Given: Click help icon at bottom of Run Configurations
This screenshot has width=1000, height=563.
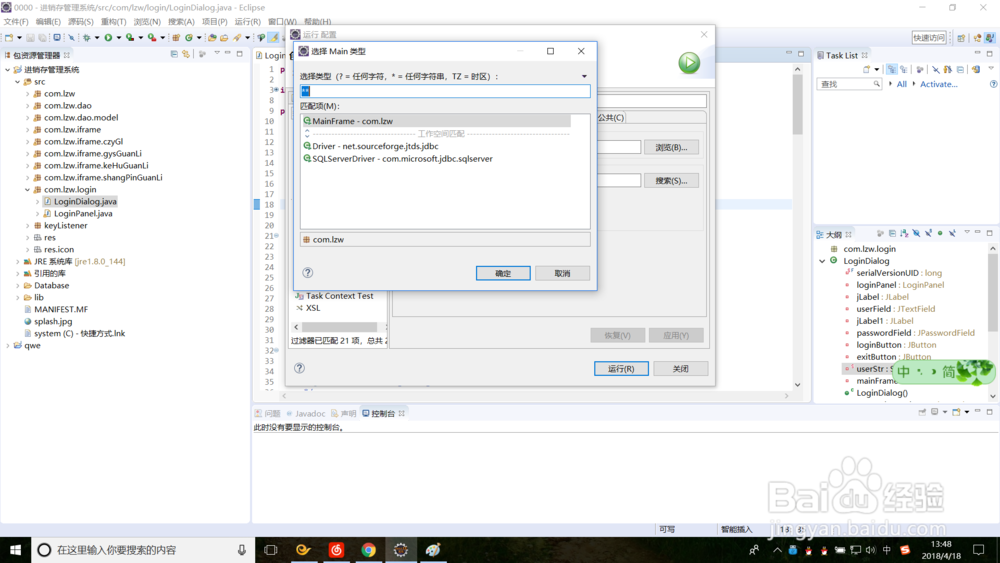Looking at the screenshot, I should pyautogui.click(x=299, y=368).
